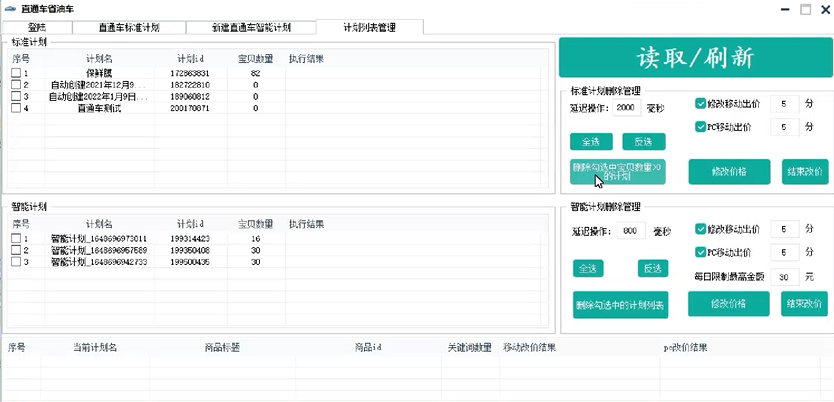The image size is (834, 402).
Task: Click 删除勾选中的计划列表 button
Action: tap(619, 304)
